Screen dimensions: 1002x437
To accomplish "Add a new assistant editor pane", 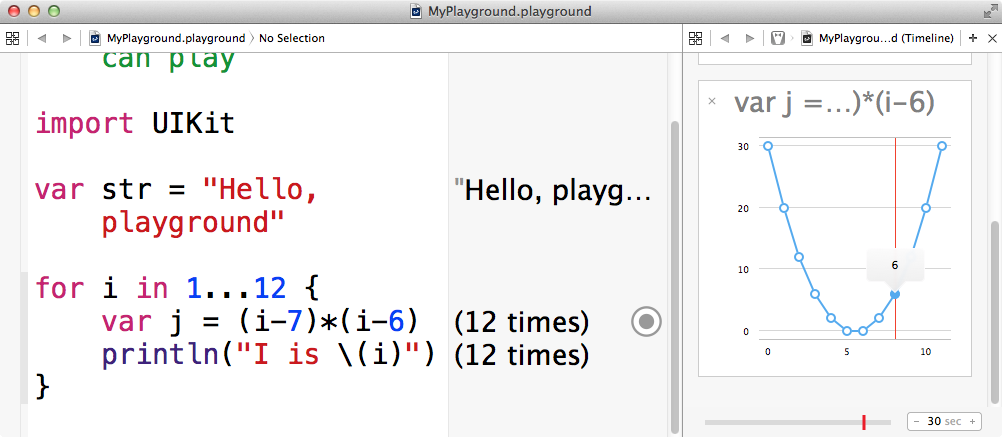I will pyautogui.click(x=973, y=38).
